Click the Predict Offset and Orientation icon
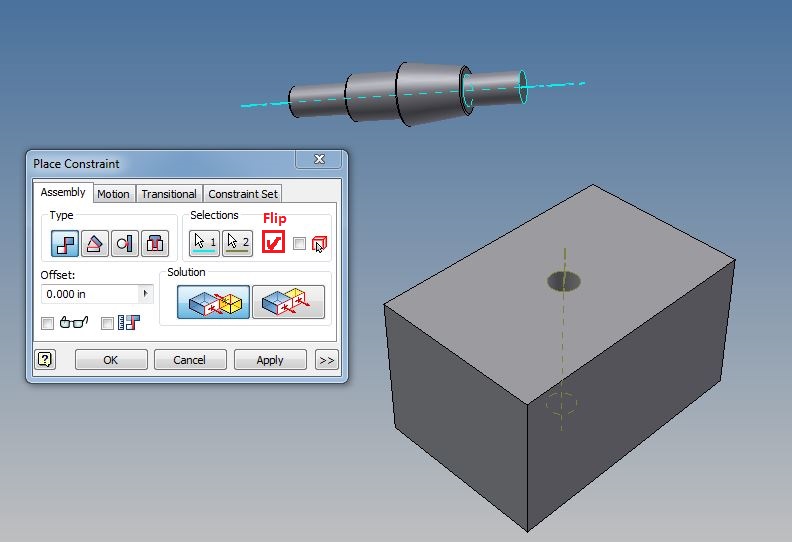 click(129, 322)
